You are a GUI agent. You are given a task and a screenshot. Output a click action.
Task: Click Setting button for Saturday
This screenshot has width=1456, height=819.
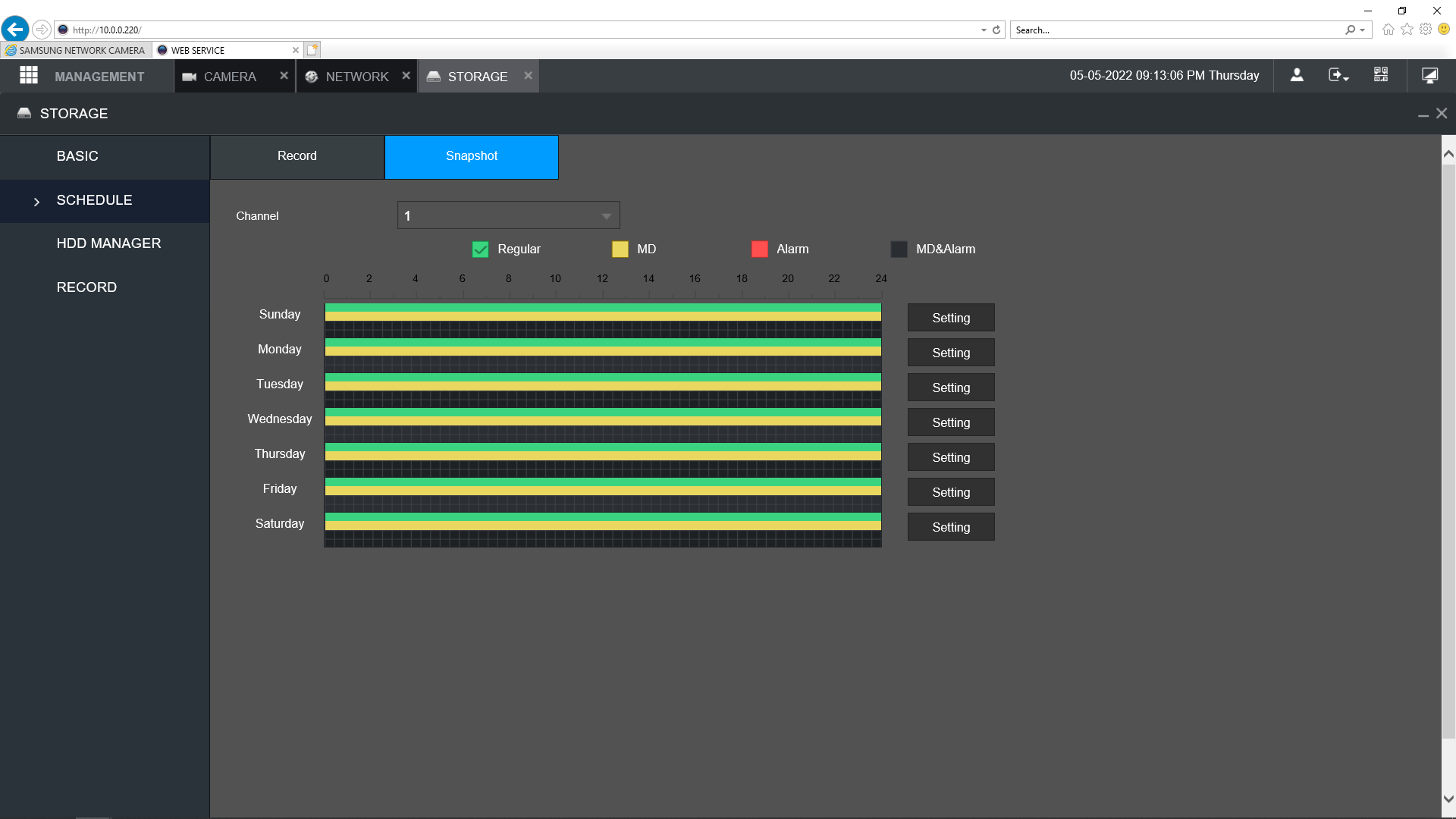[x=951, y=527]
